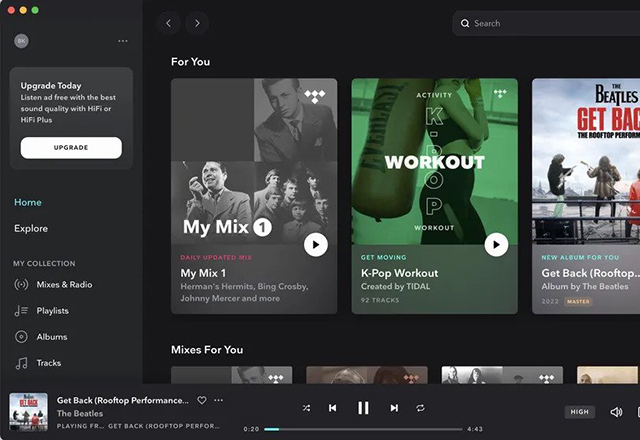Open the second mix thumbnail under Mixes For You
Screen dimensions: 640x440
click(x=367, y=375)
